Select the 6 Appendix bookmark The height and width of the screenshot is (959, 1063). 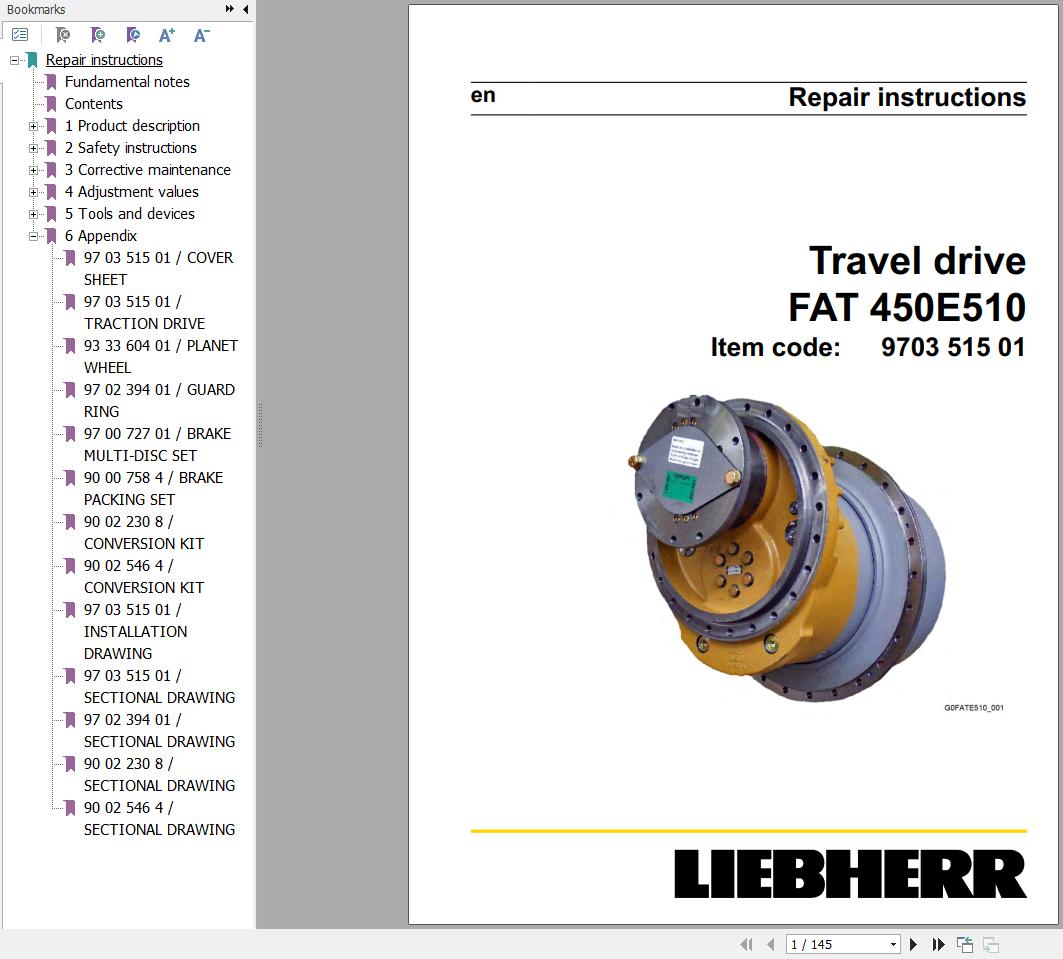pos(101,236)
